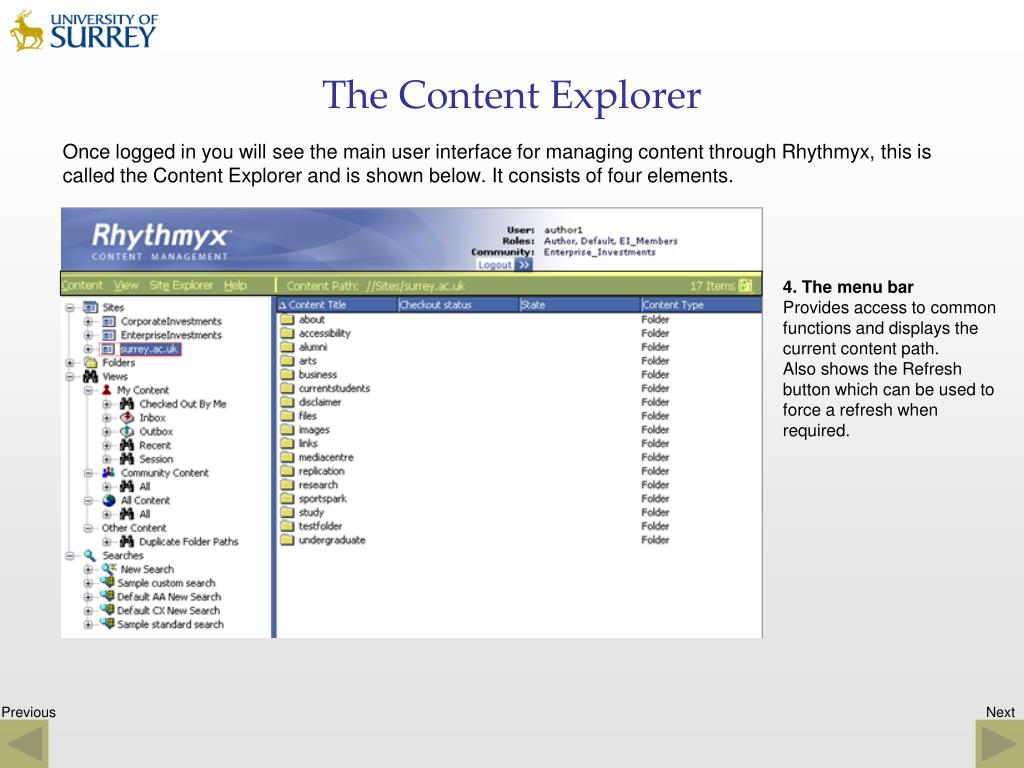Collapse the Views tree node
Image resolution: width=1024 pixels, height=768 pixels.
pyautogui.click(x=70, y=376)
